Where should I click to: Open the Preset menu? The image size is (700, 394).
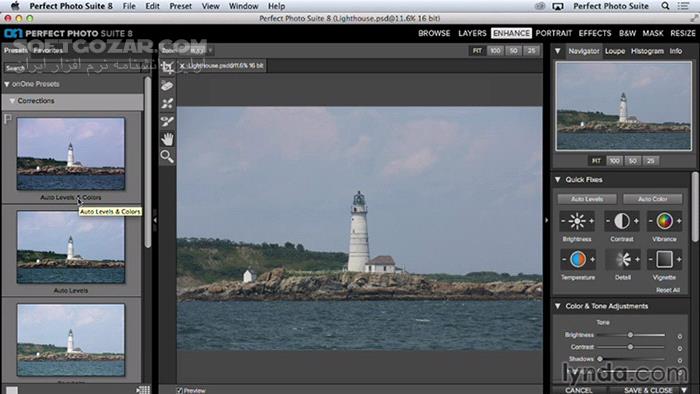click(180, 6)
